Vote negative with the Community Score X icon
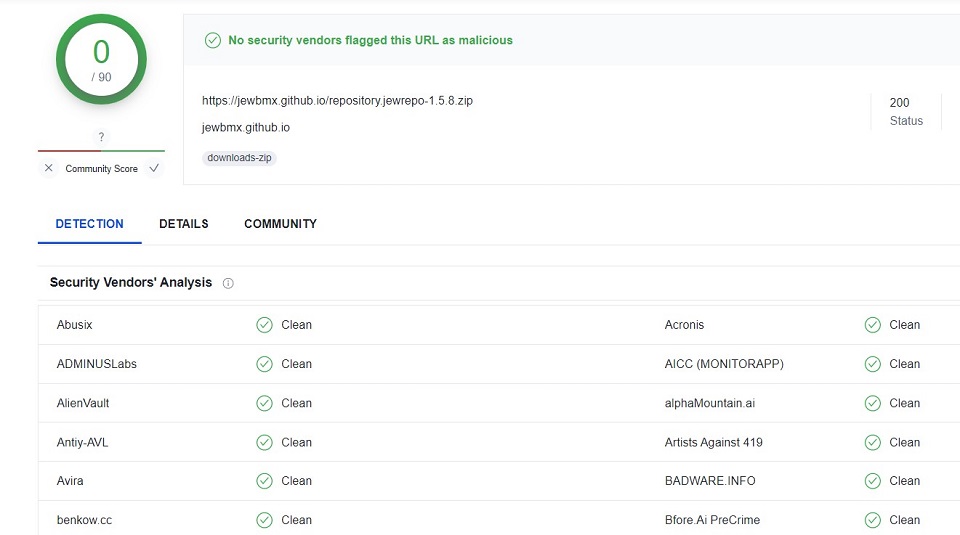The height and width of the screenshot is (535, 960). 49,168
